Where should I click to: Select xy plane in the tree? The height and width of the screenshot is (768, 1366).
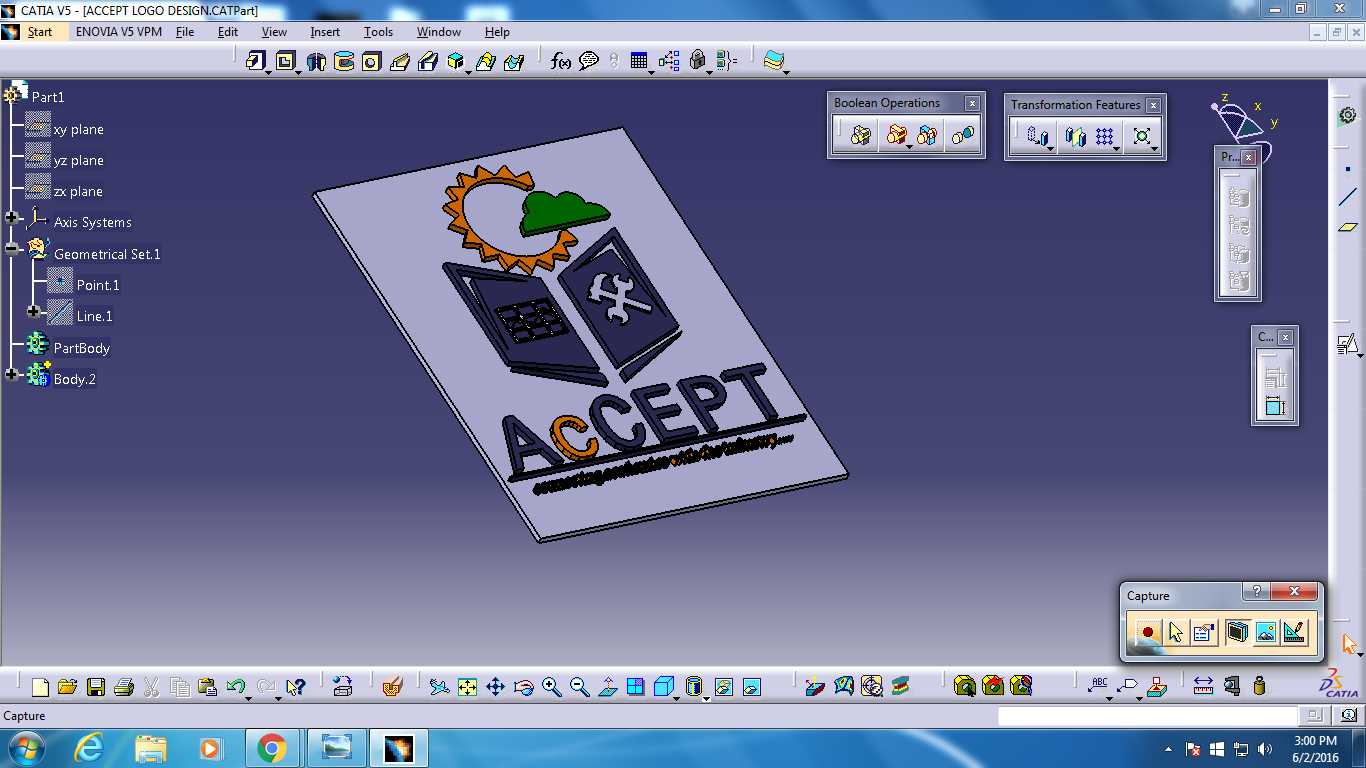click(79, 129)
